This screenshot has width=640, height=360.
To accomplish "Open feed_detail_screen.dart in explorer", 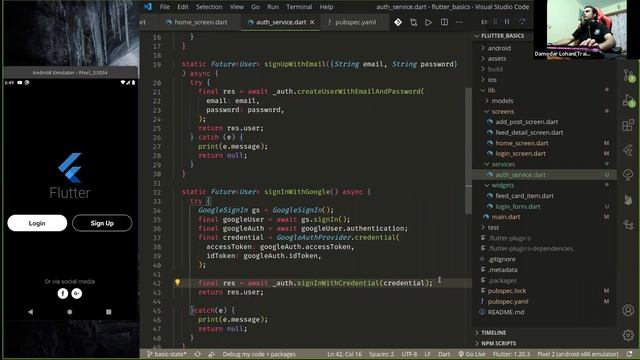I will (529, 133).
